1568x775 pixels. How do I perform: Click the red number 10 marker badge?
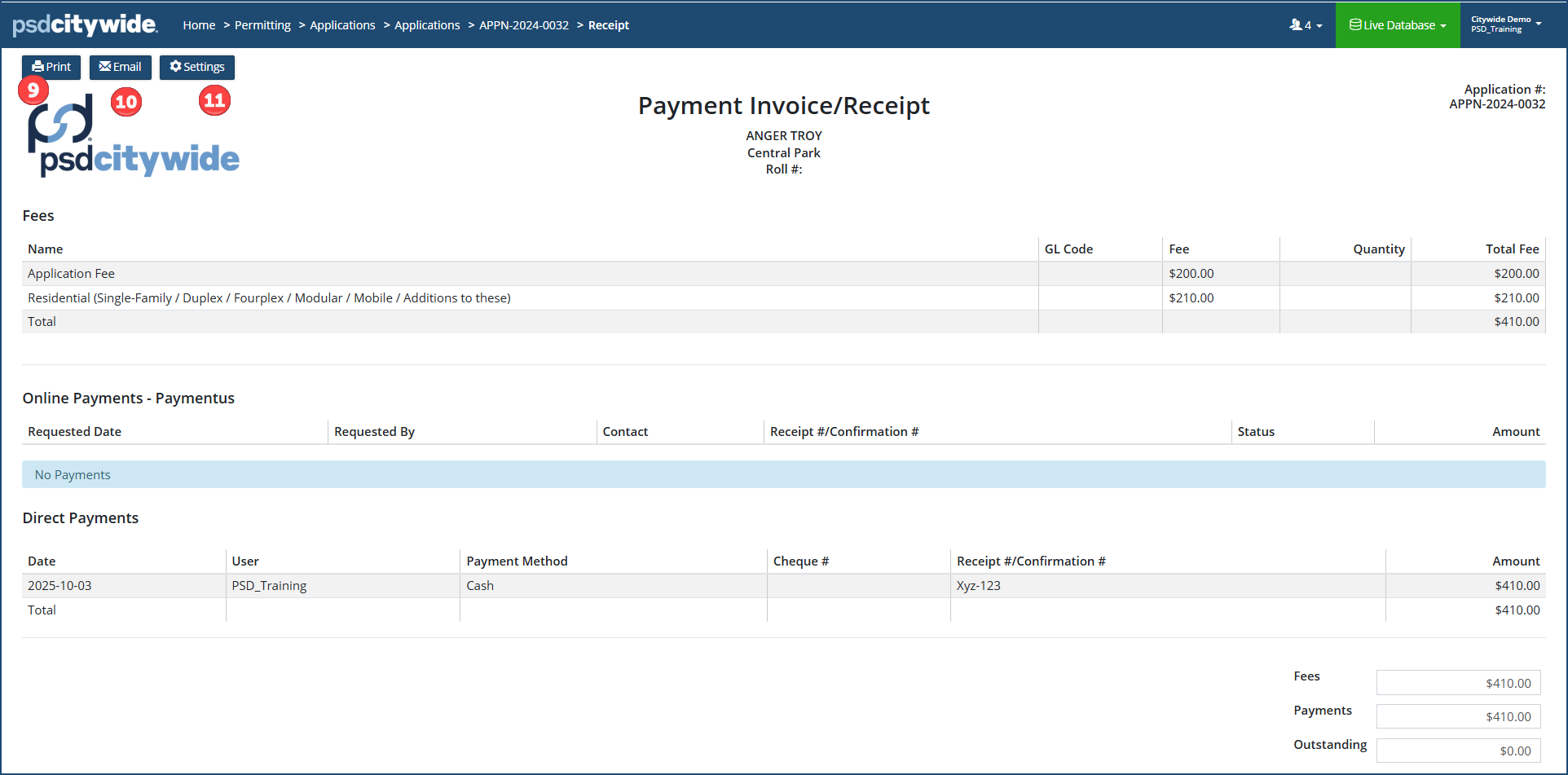coord(126,102)
